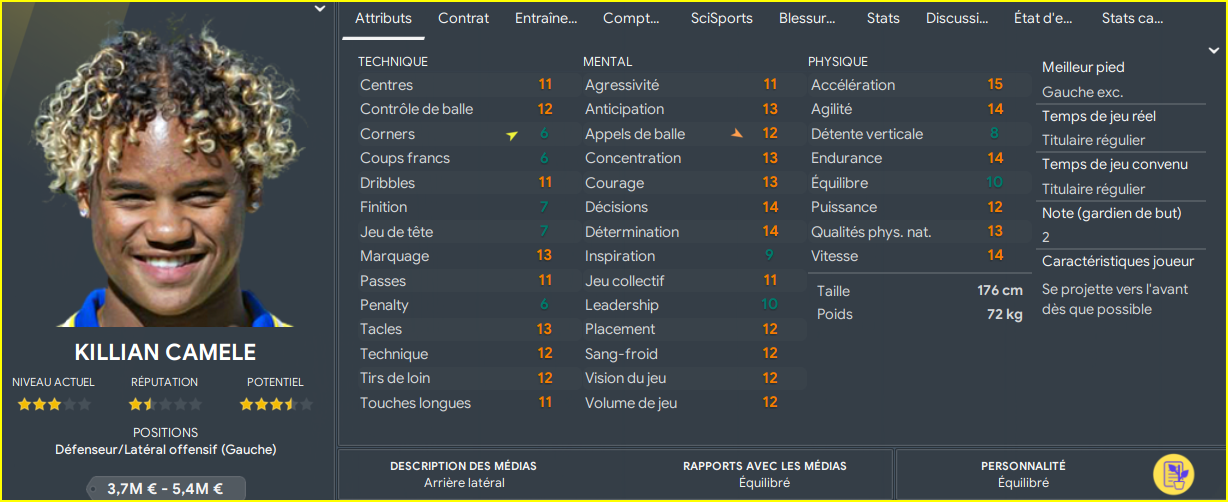Open the Stats tab
1228x502 pixels.
(x=883, y=18)
